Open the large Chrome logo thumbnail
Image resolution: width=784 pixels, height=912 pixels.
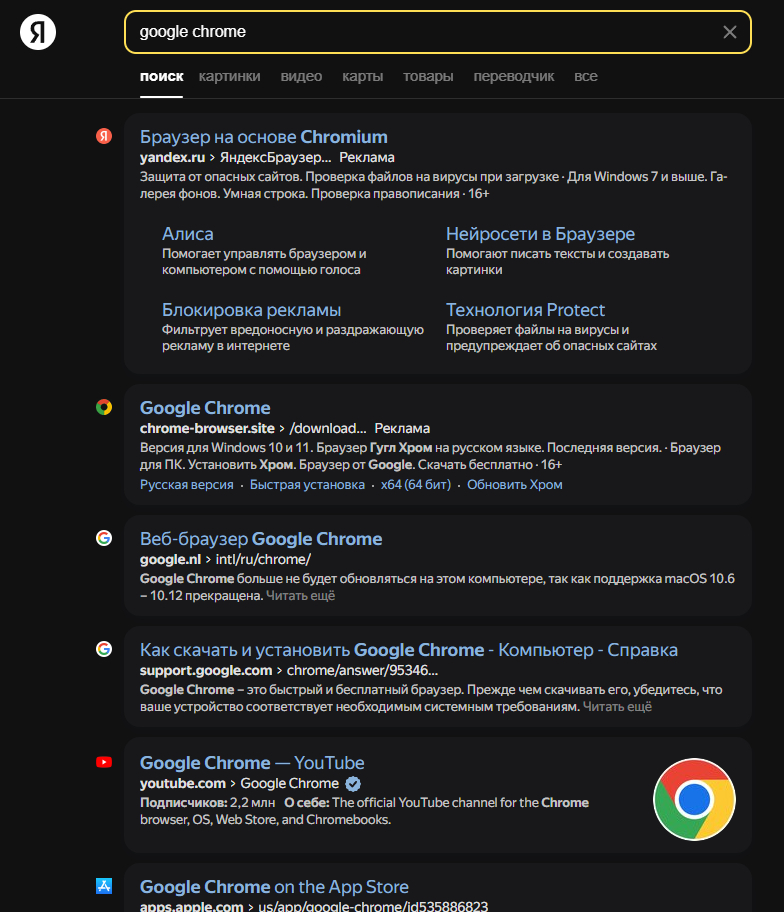pos(694,799)
